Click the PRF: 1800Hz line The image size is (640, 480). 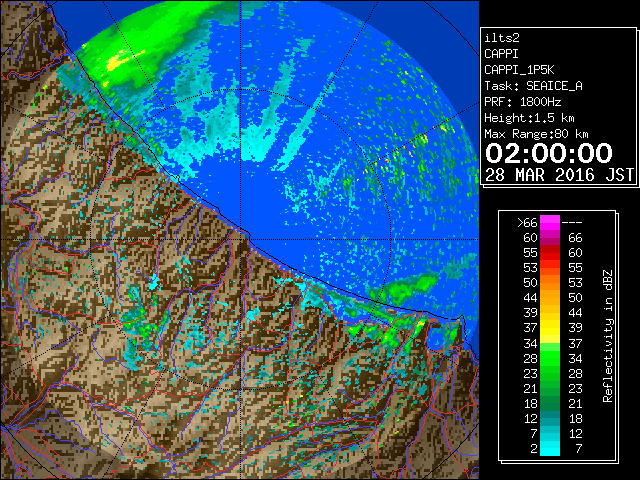point(522,102)
